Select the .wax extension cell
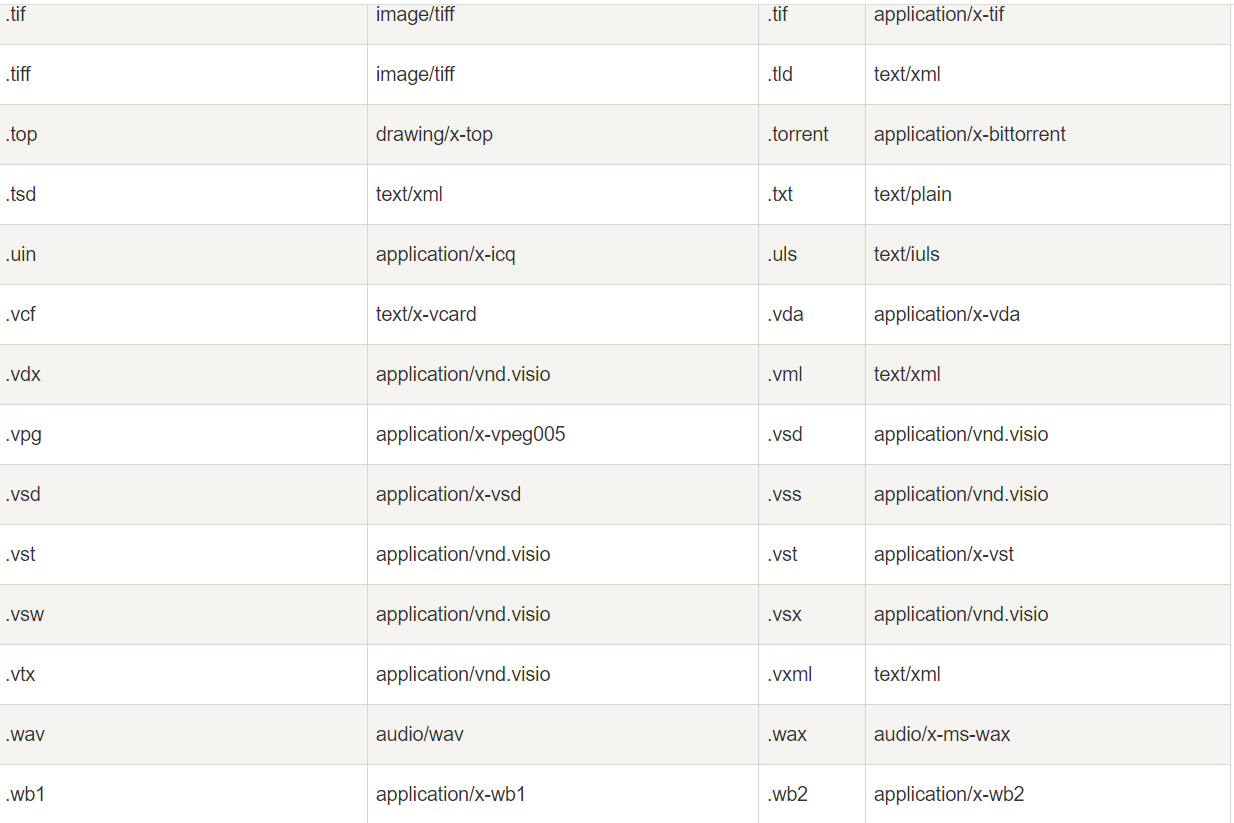 point(812,734)
